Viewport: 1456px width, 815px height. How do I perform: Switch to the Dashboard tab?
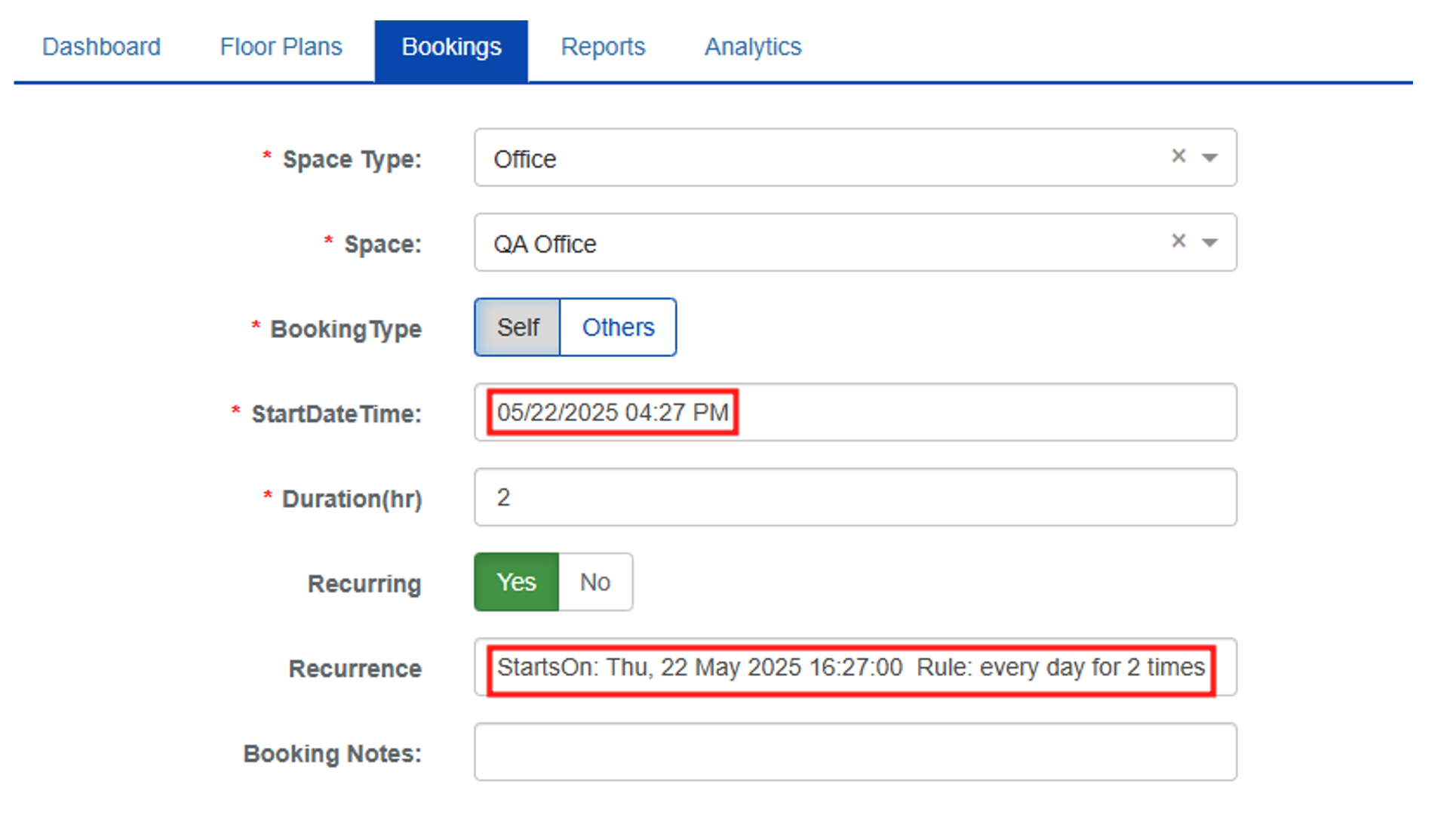coord(101,47)
